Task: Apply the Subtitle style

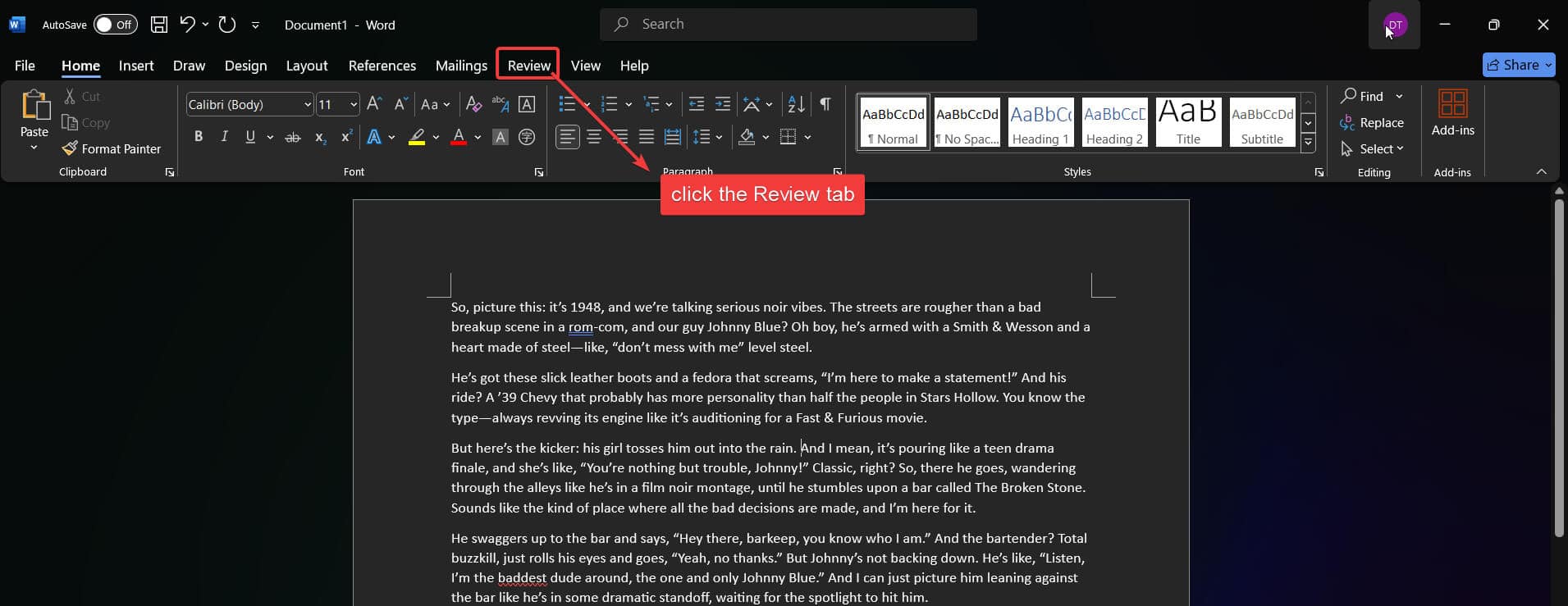Action: [1262, 121]
